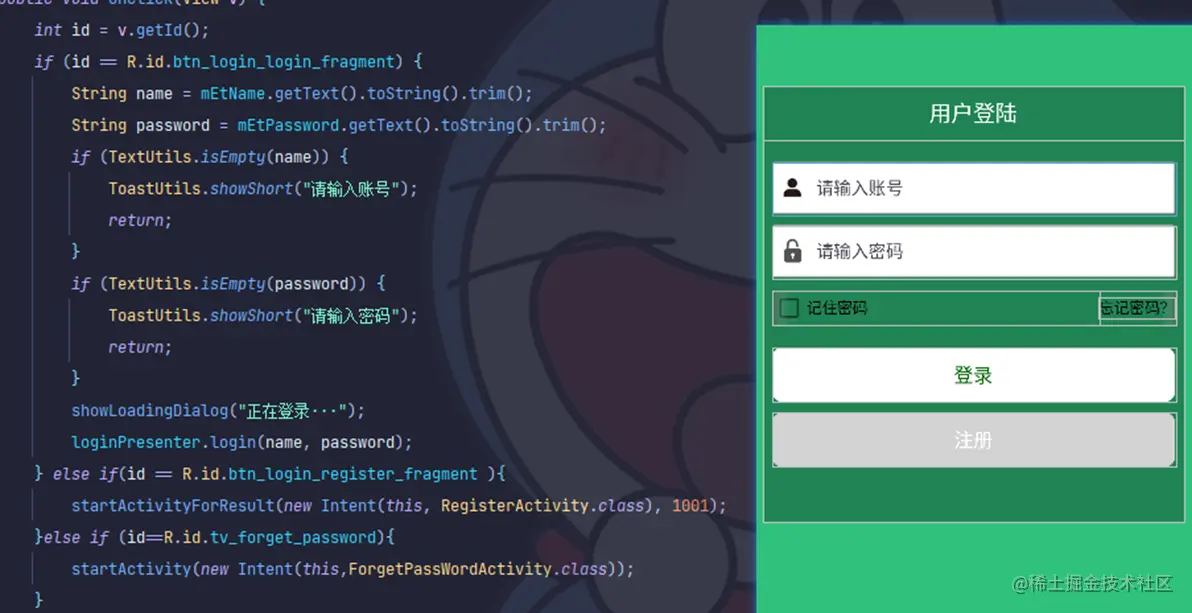
Task: Focus the 请输入密码 input field
Action: 974,252
